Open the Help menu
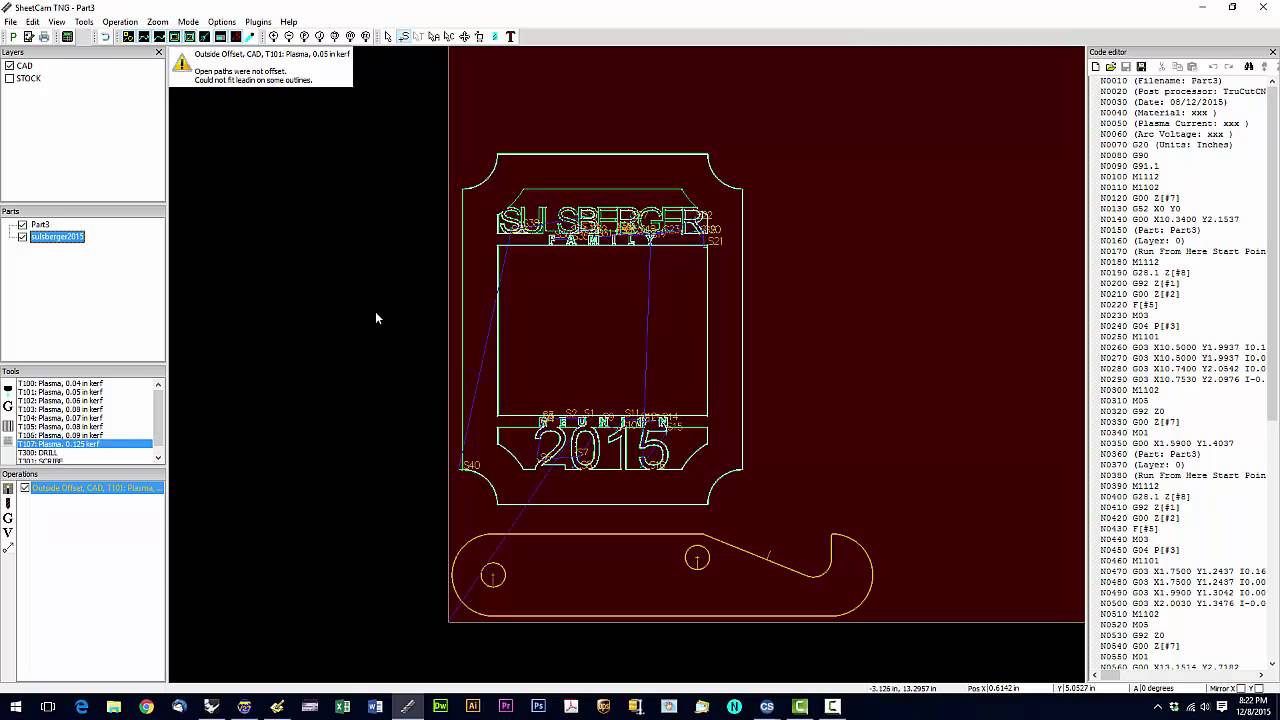 pyautogui.click(x=289, y=22)
